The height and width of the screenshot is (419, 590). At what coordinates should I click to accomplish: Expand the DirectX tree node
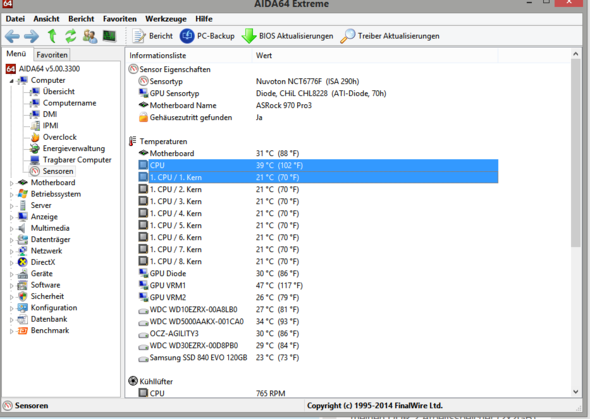(11, 263)
